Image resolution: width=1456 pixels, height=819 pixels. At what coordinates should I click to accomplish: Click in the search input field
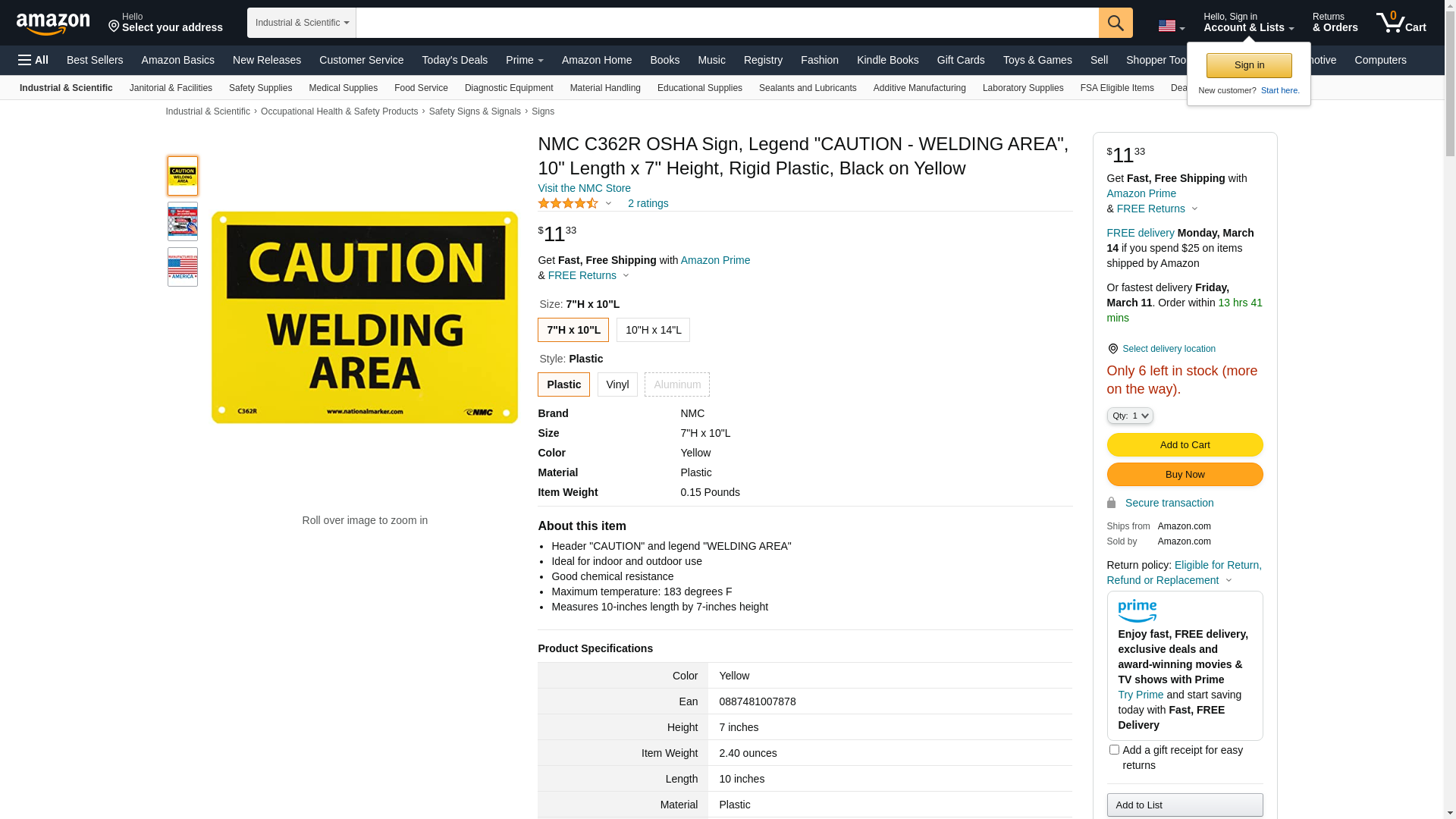click(726, 23)
